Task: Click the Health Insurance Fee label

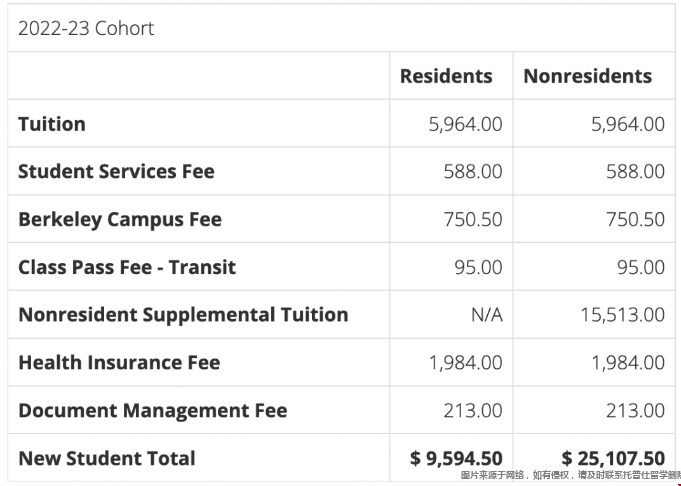Action: click(119, 362)
